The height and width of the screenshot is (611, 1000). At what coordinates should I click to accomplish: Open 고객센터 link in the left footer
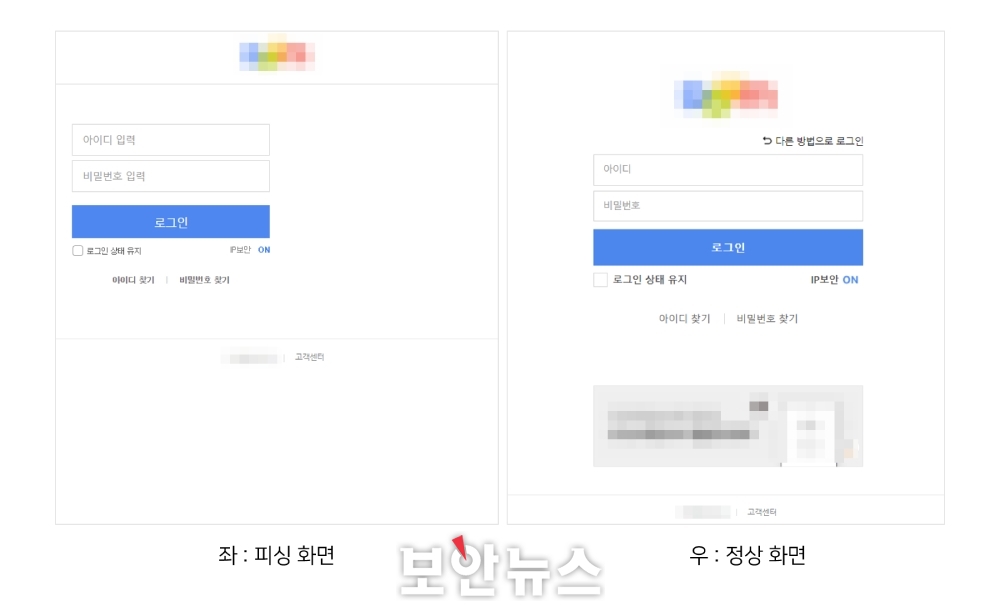tap(309, 357)
